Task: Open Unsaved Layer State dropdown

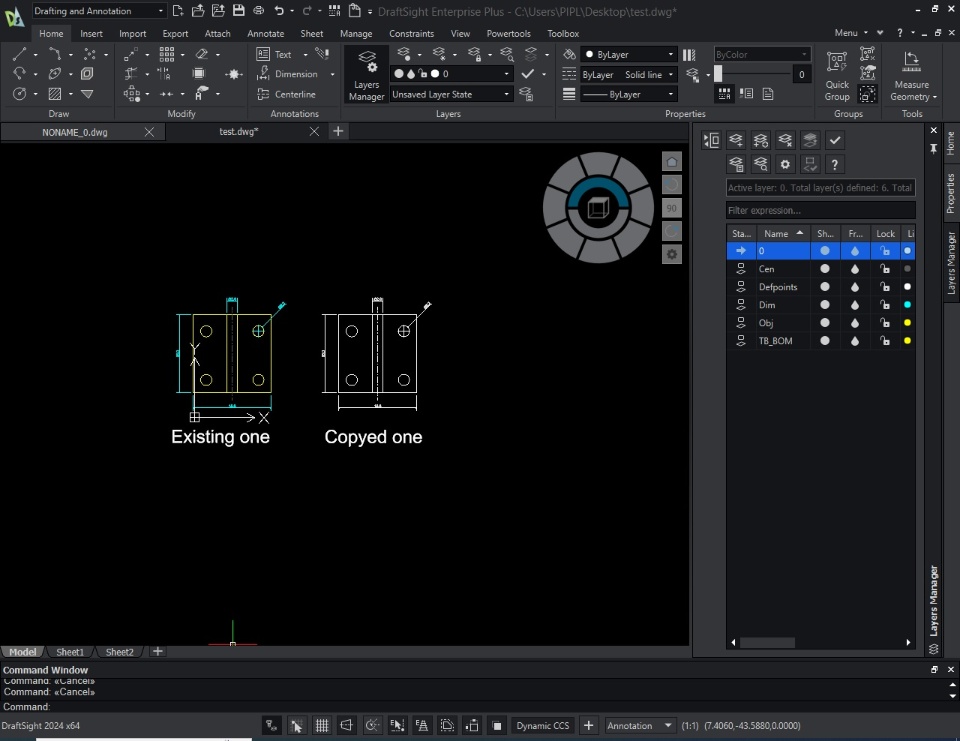Action: pos(451,94)
